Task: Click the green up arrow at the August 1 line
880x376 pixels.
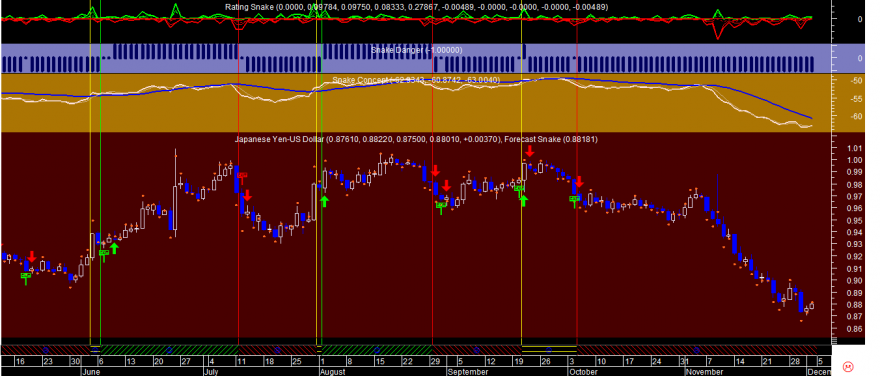Action: (324, 201)
